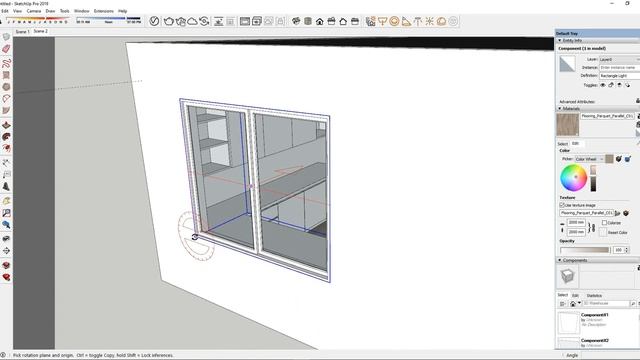Open the components view options dropdown

pos(562,304)
